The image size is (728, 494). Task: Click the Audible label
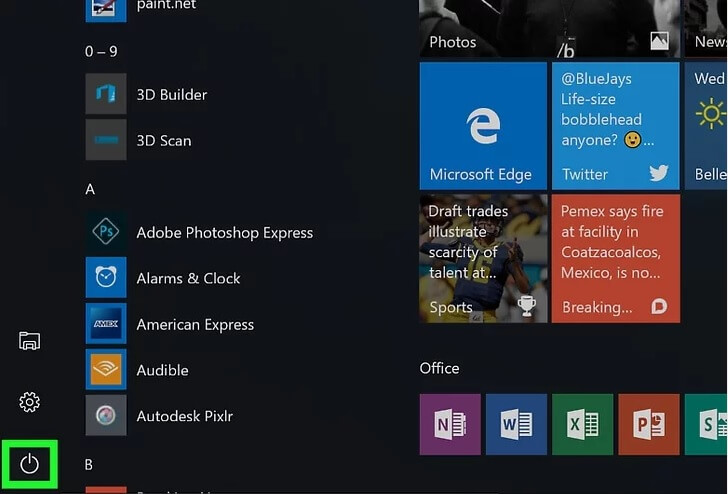pos(162,370)
